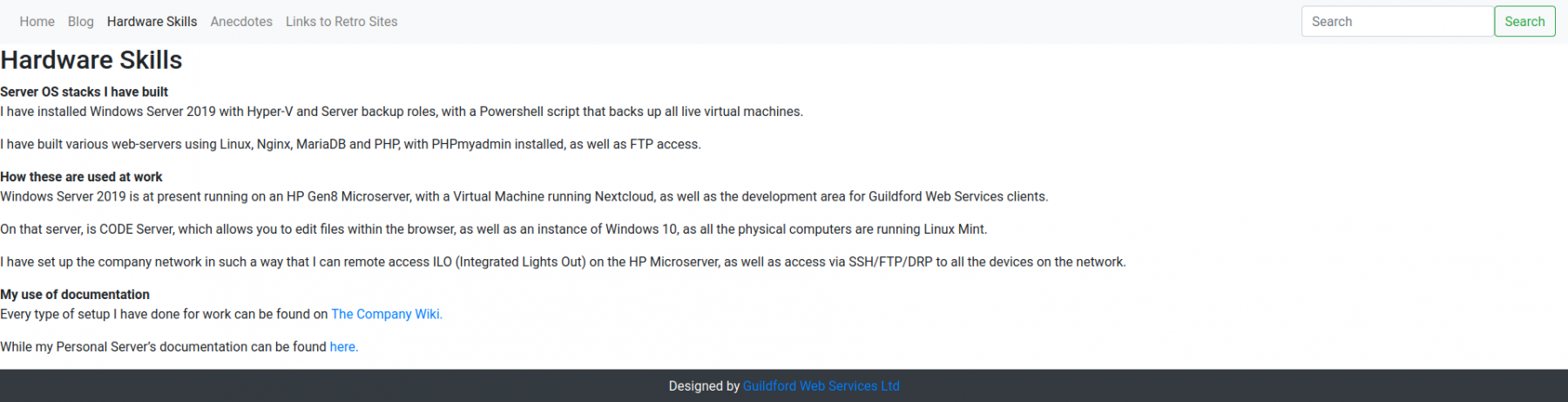This screenshot has height=402, width=1568.
Task: Focus the Search text field
Action: (x=1397, y=22)
